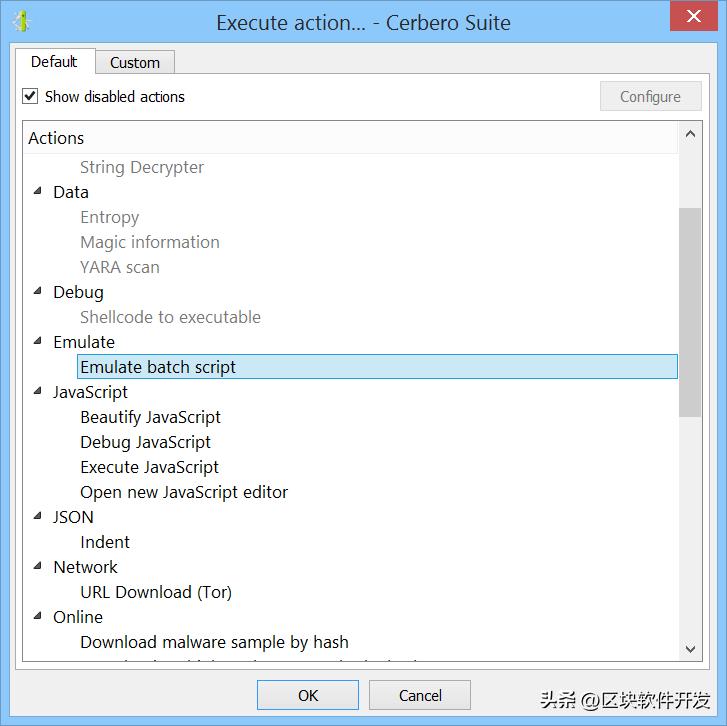Click the Configure button
The width and height of the screenshot is (727, 726).
click(x=650, y=96)
